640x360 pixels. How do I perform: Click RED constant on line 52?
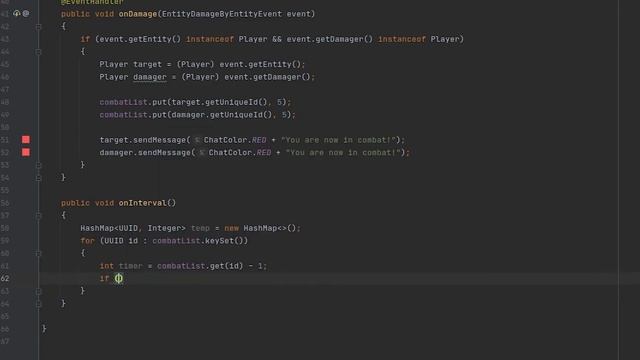[264, 153]
